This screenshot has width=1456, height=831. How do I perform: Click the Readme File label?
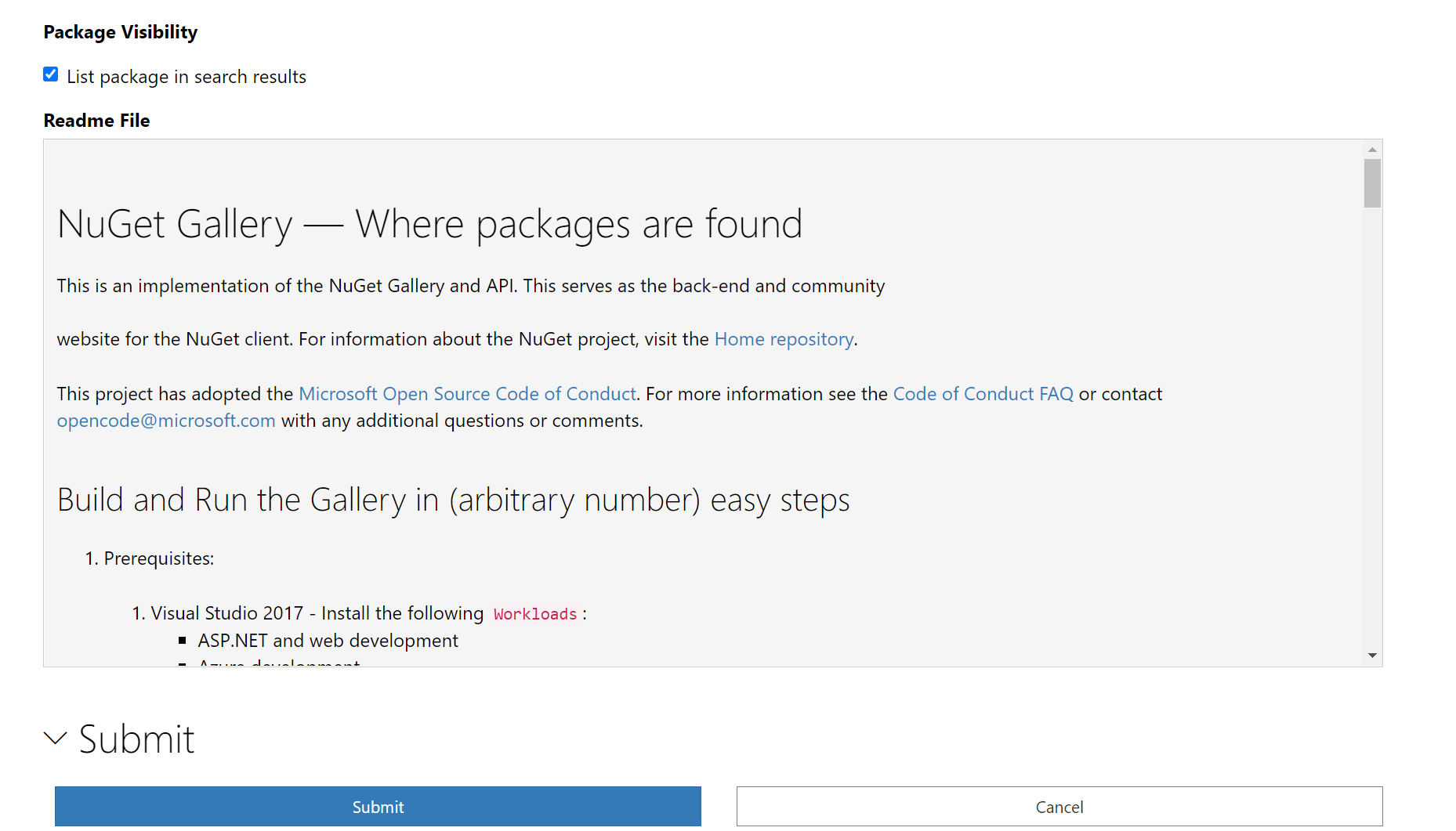(96, 120)
